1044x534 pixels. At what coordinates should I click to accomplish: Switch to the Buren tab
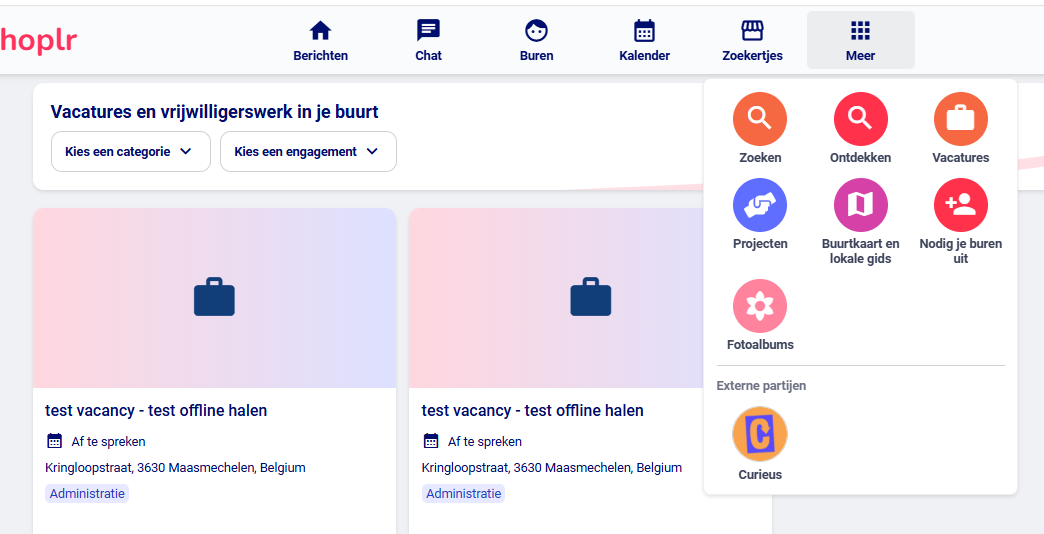(x=536, y=40)
